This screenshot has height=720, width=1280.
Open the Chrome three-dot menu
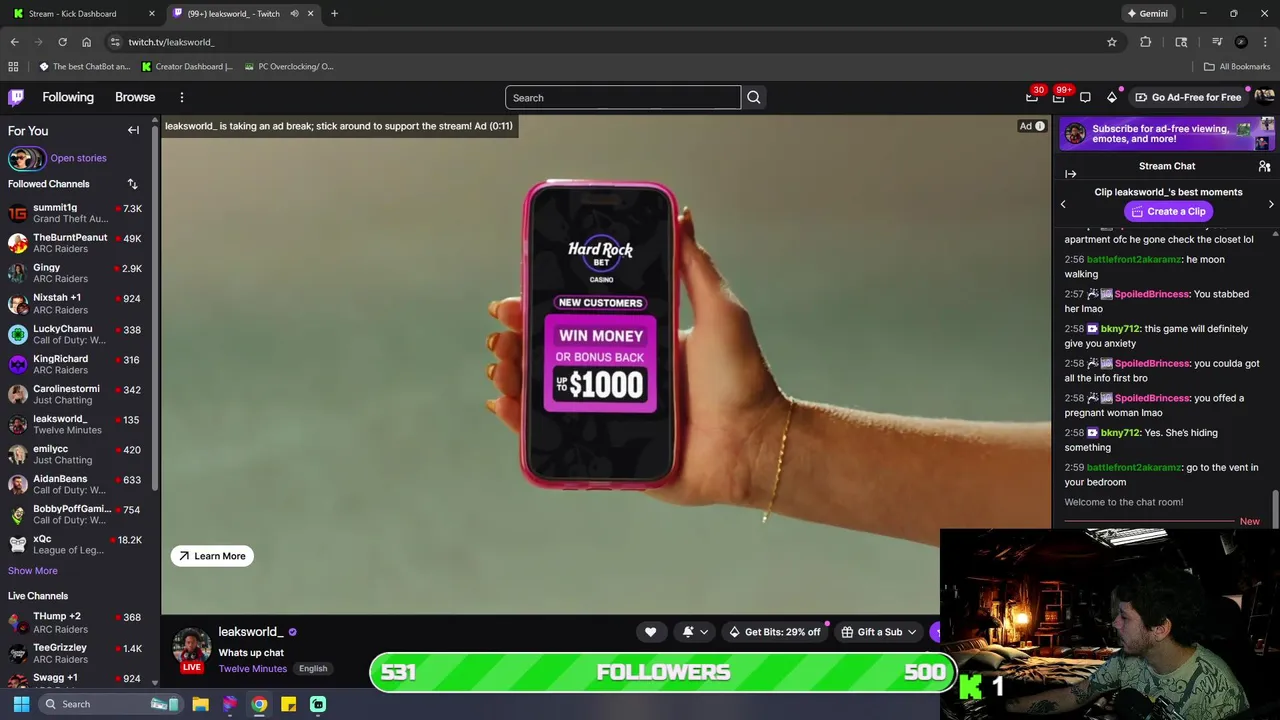pyautogui.click(x=1266, y=42)
